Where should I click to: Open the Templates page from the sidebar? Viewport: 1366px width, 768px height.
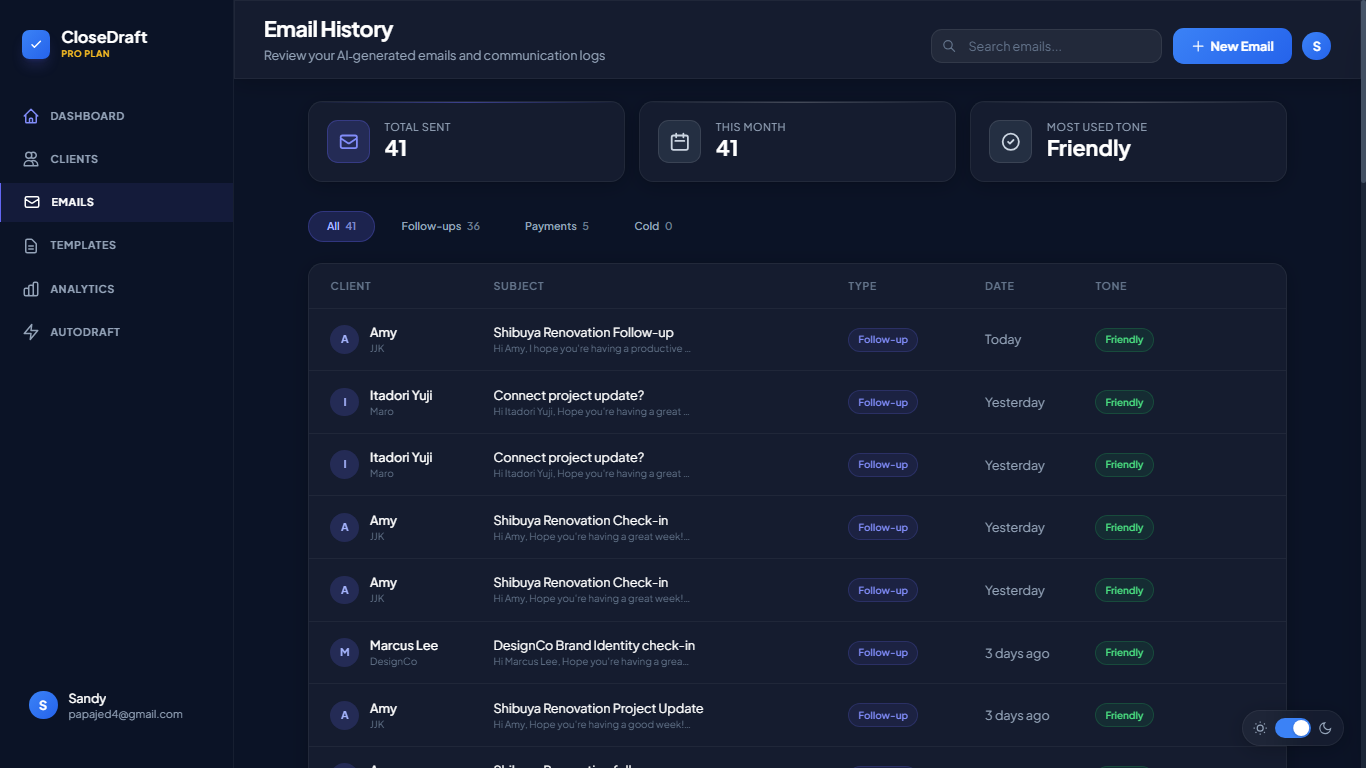coord(117,245)
